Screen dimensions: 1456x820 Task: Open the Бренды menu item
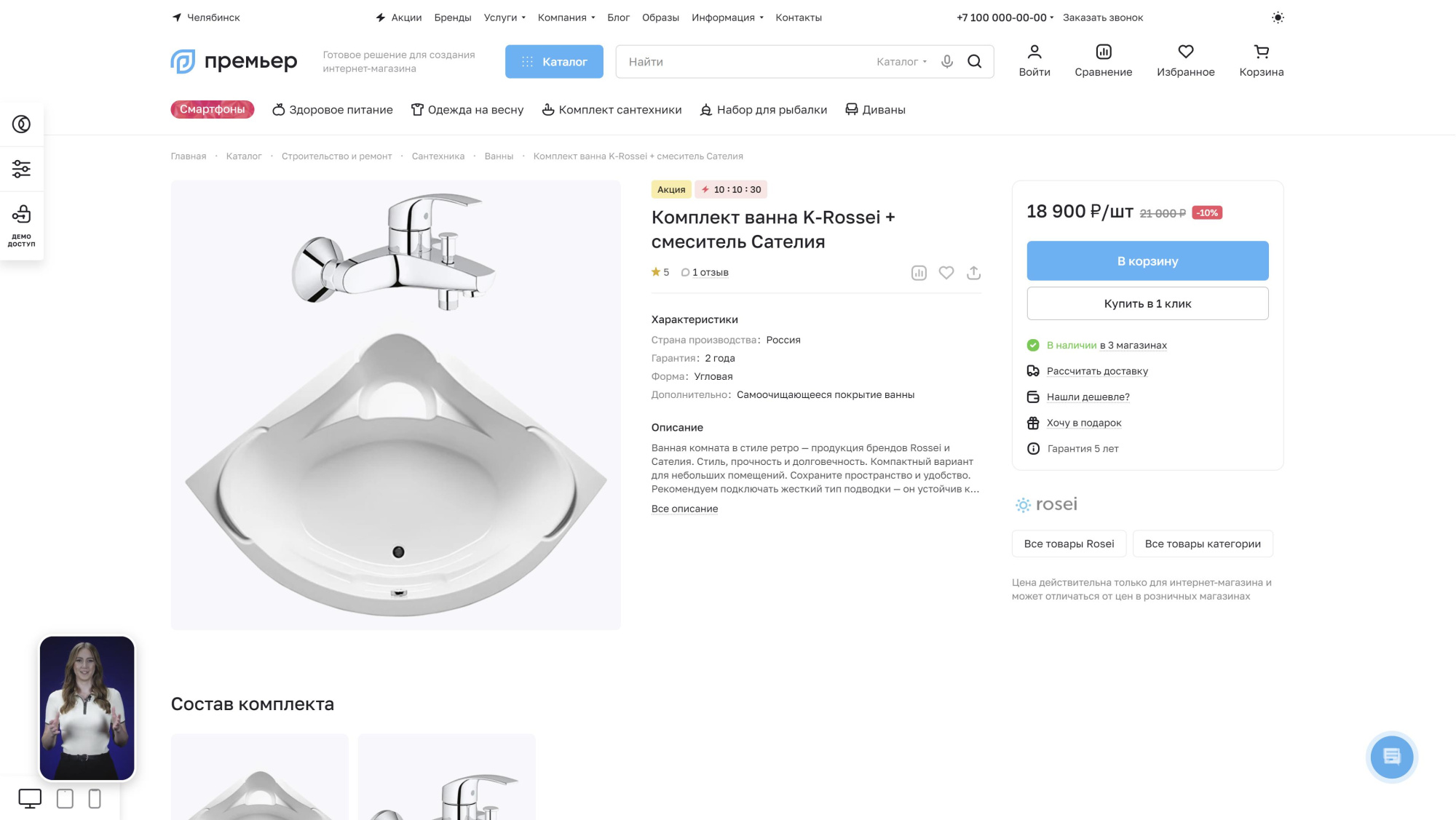click(x=452, y=17)
